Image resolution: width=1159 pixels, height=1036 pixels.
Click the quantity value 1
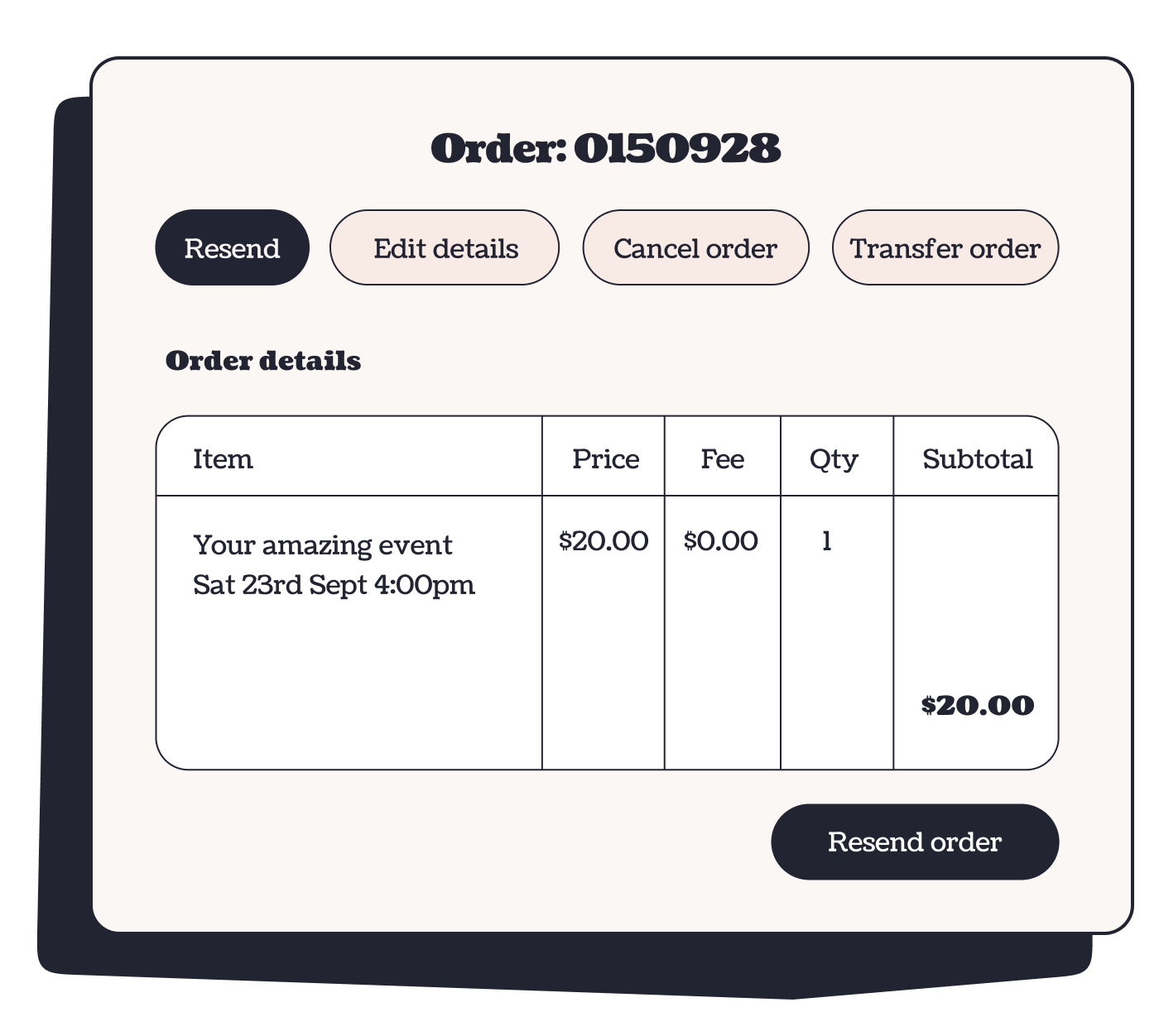pos(826,541)
